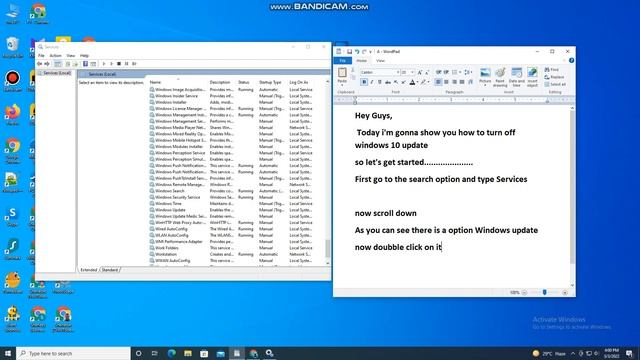Increase paragraph indent in WordPad
This screenshot has height=360, width=640.
[x=446, y=72]
